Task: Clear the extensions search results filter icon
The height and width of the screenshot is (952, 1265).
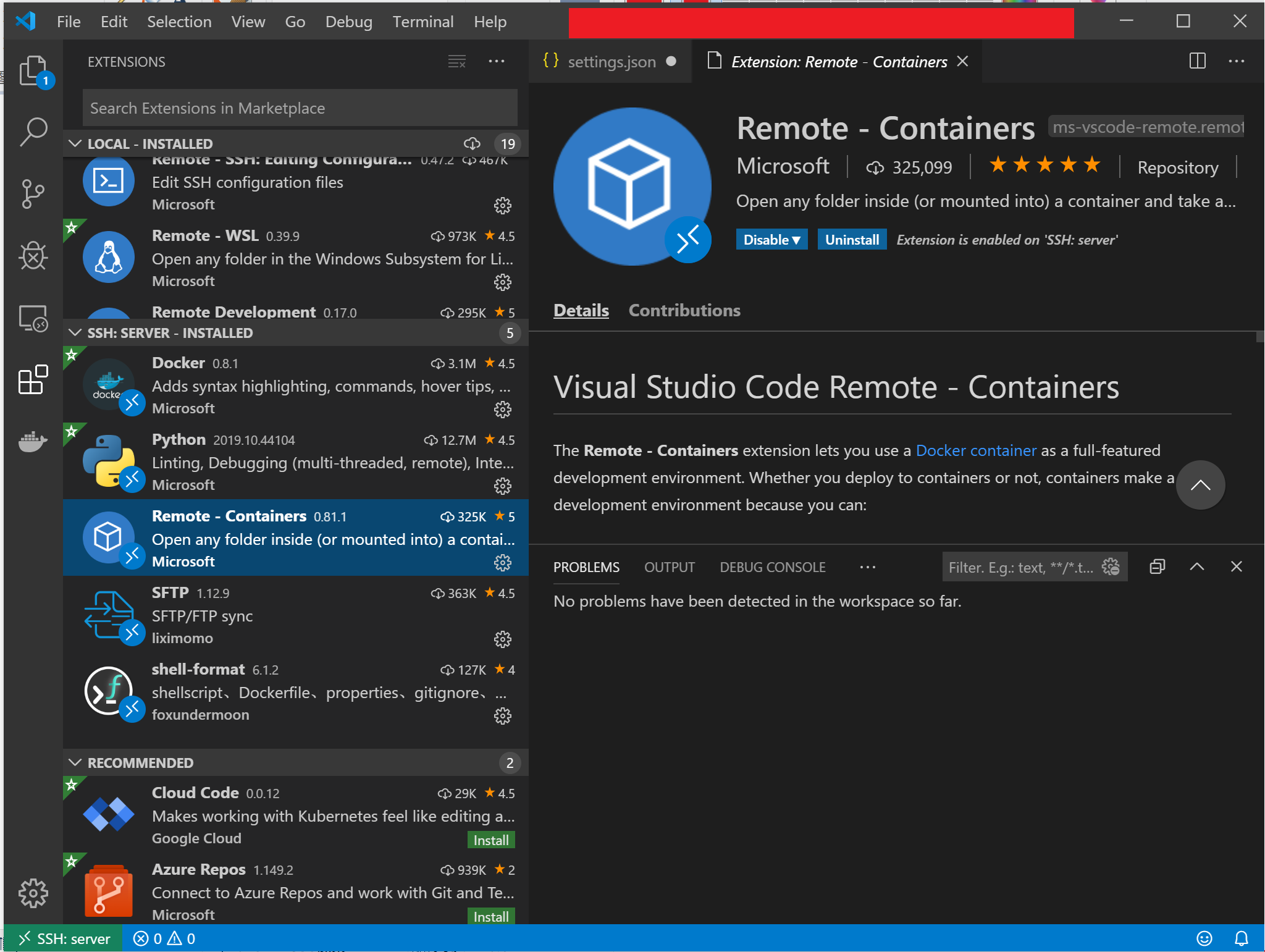Action: (x=456, y=61)
